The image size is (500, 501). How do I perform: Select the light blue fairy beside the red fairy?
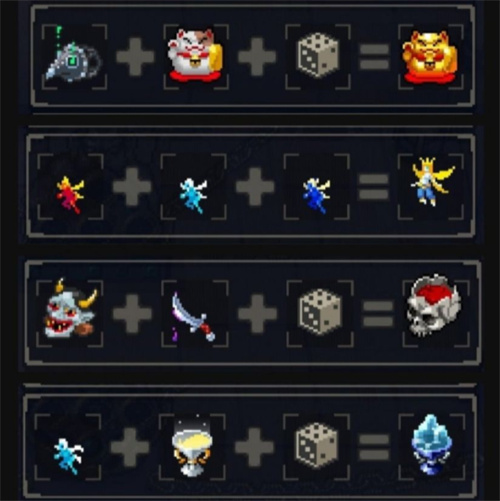(193, 195)
